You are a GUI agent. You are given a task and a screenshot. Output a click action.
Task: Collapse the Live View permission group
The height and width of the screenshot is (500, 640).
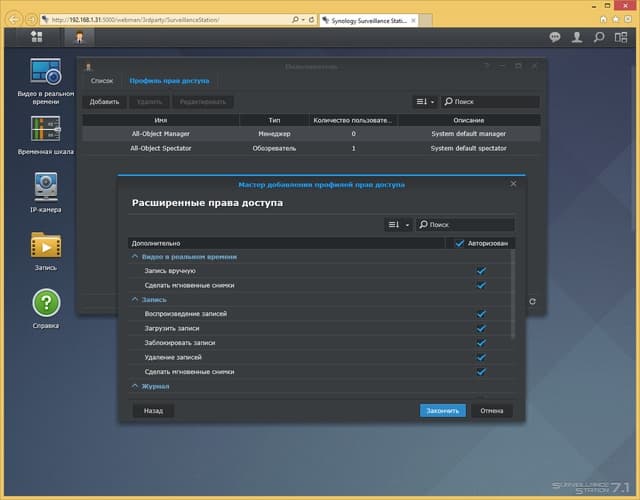135,257
